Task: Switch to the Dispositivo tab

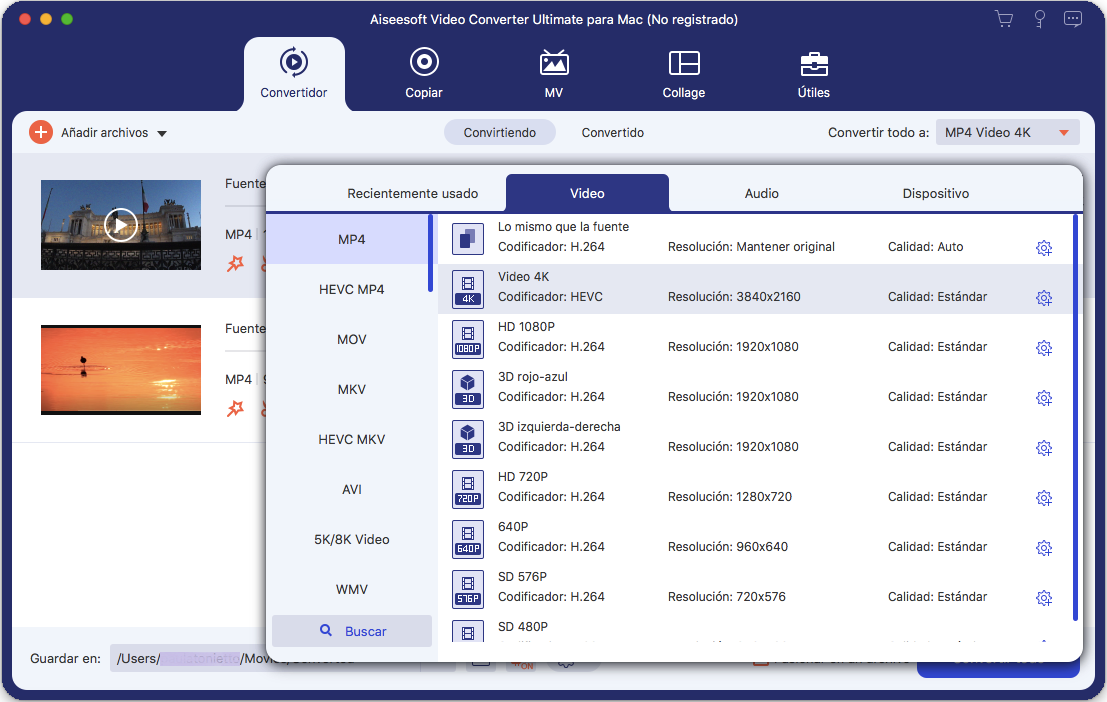Action: point(935,193)
